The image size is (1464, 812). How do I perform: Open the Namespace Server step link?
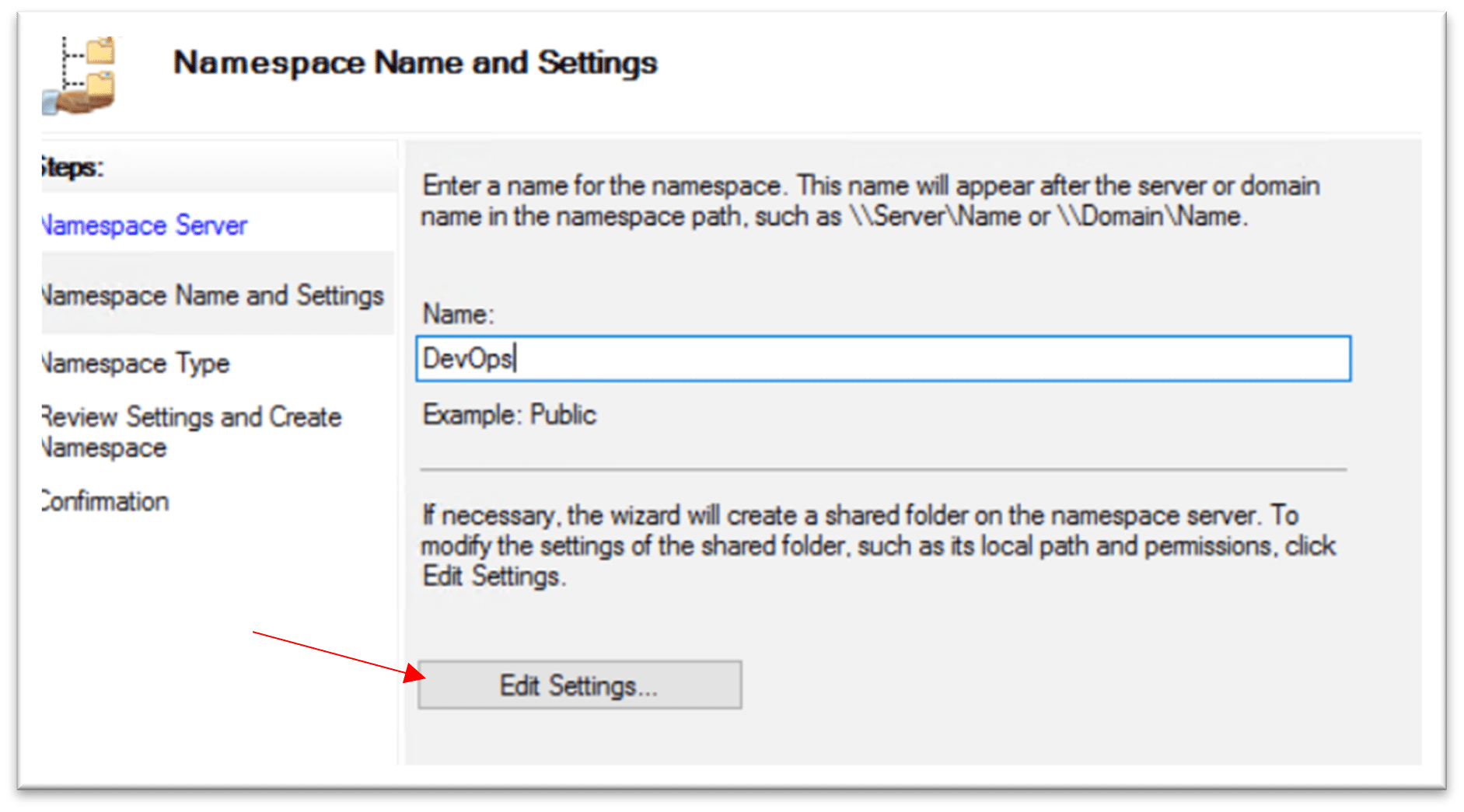tap(145, 225)
